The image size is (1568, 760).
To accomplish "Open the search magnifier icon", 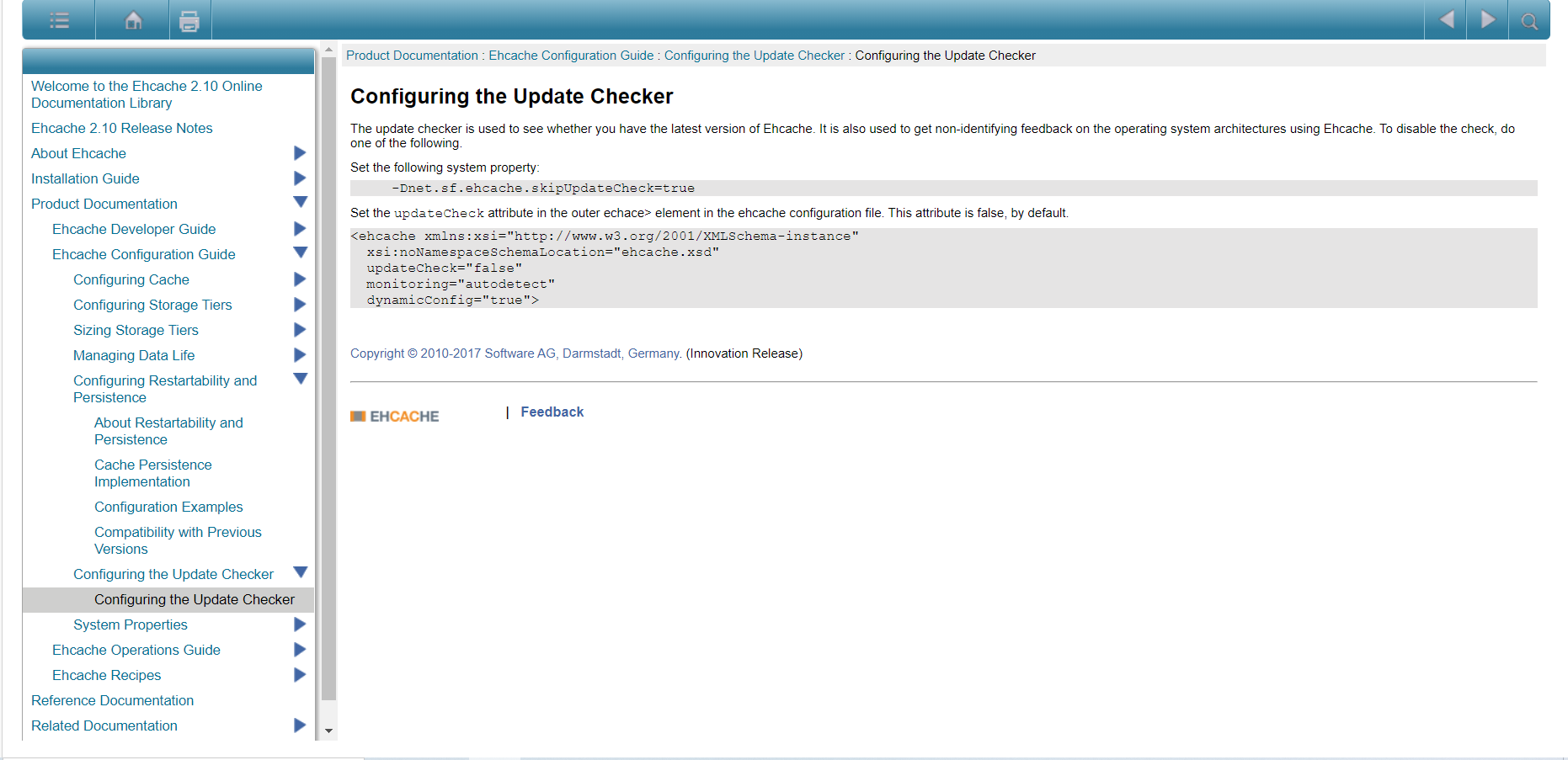I will point(1529,21).
